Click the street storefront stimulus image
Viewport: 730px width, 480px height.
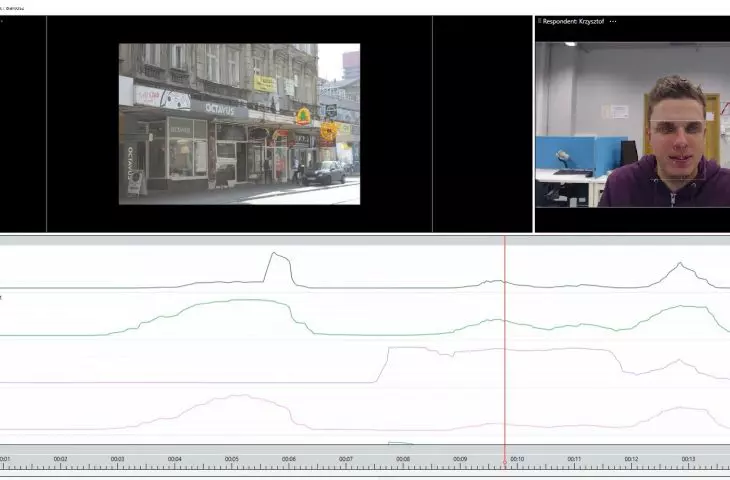(x=239, y=124)
